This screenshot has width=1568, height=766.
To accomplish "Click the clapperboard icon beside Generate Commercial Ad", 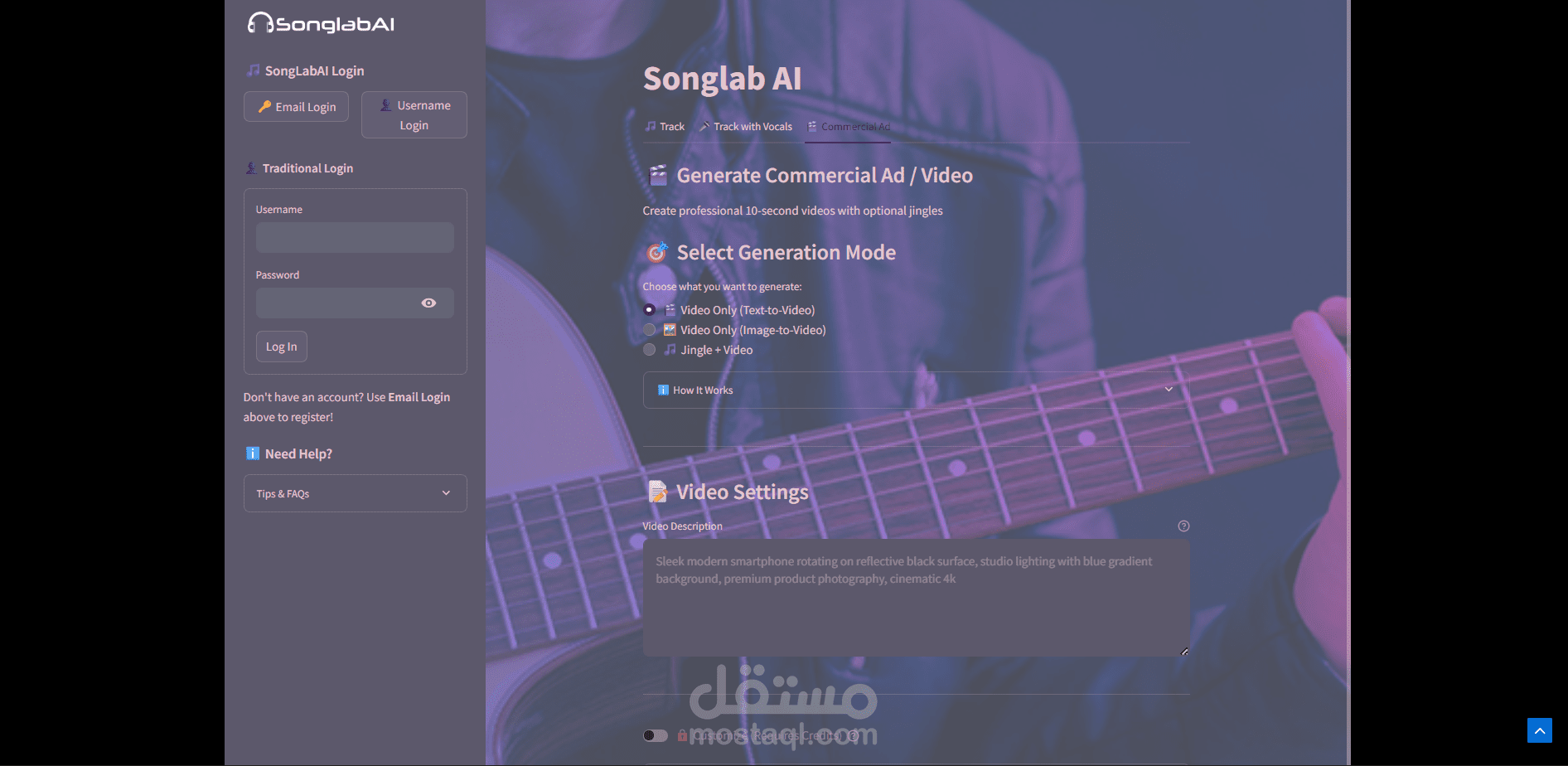I will tap(658, 176).
